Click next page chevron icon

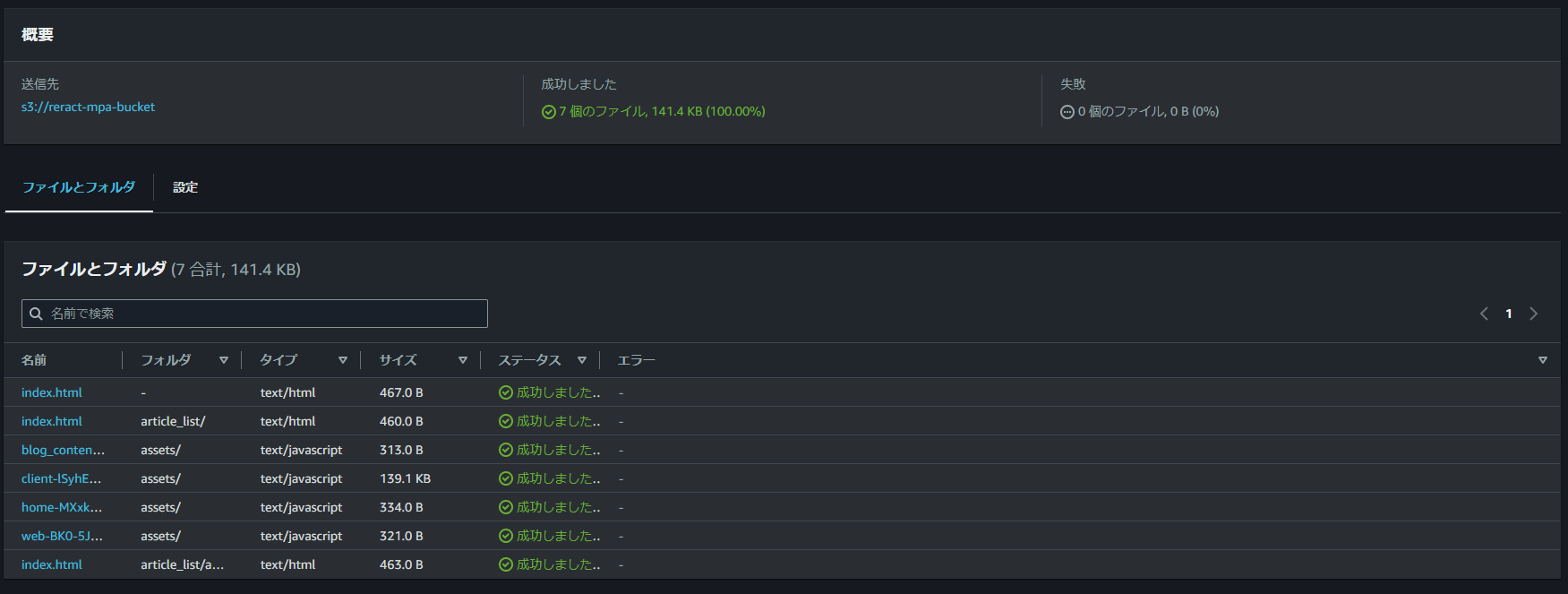pos(1533,313)
